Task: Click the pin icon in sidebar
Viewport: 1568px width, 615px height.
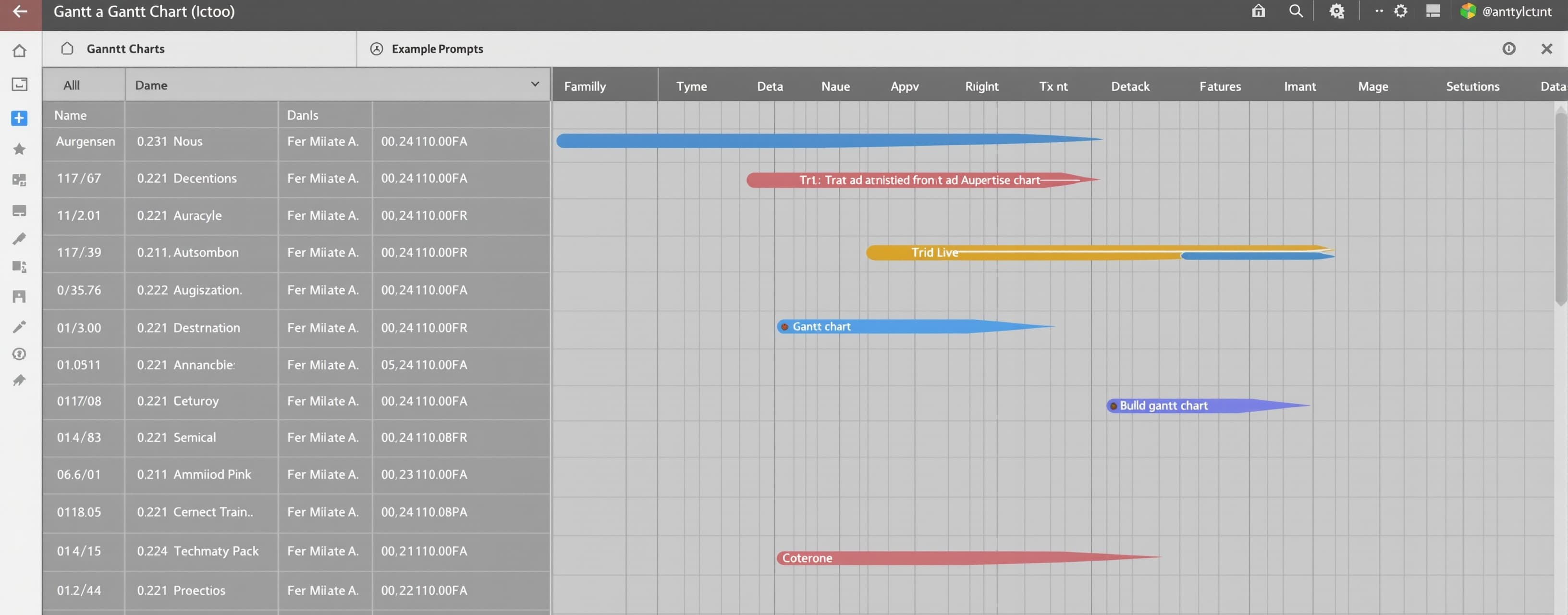Action: pos(20,381)
